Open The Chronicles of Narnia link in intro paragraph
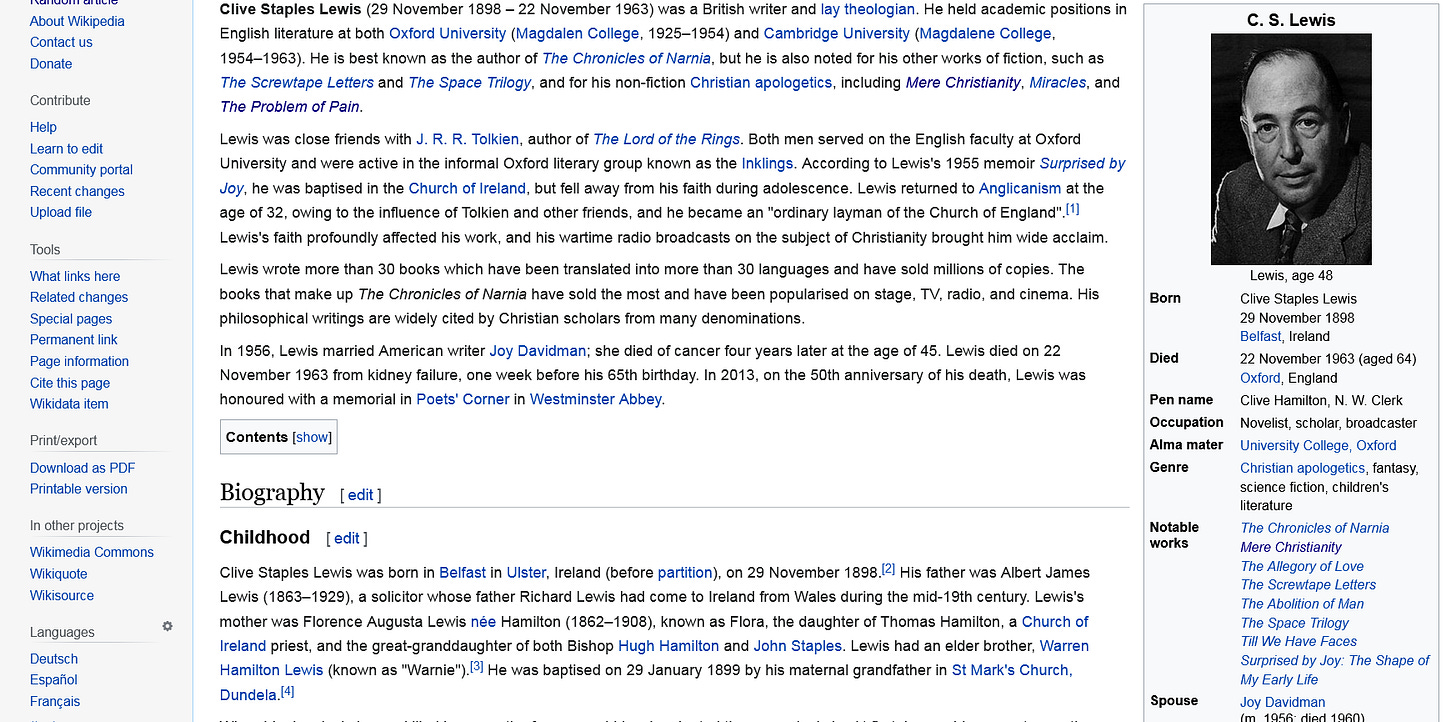Screen dimensions: 1456x722 point(626,58)
